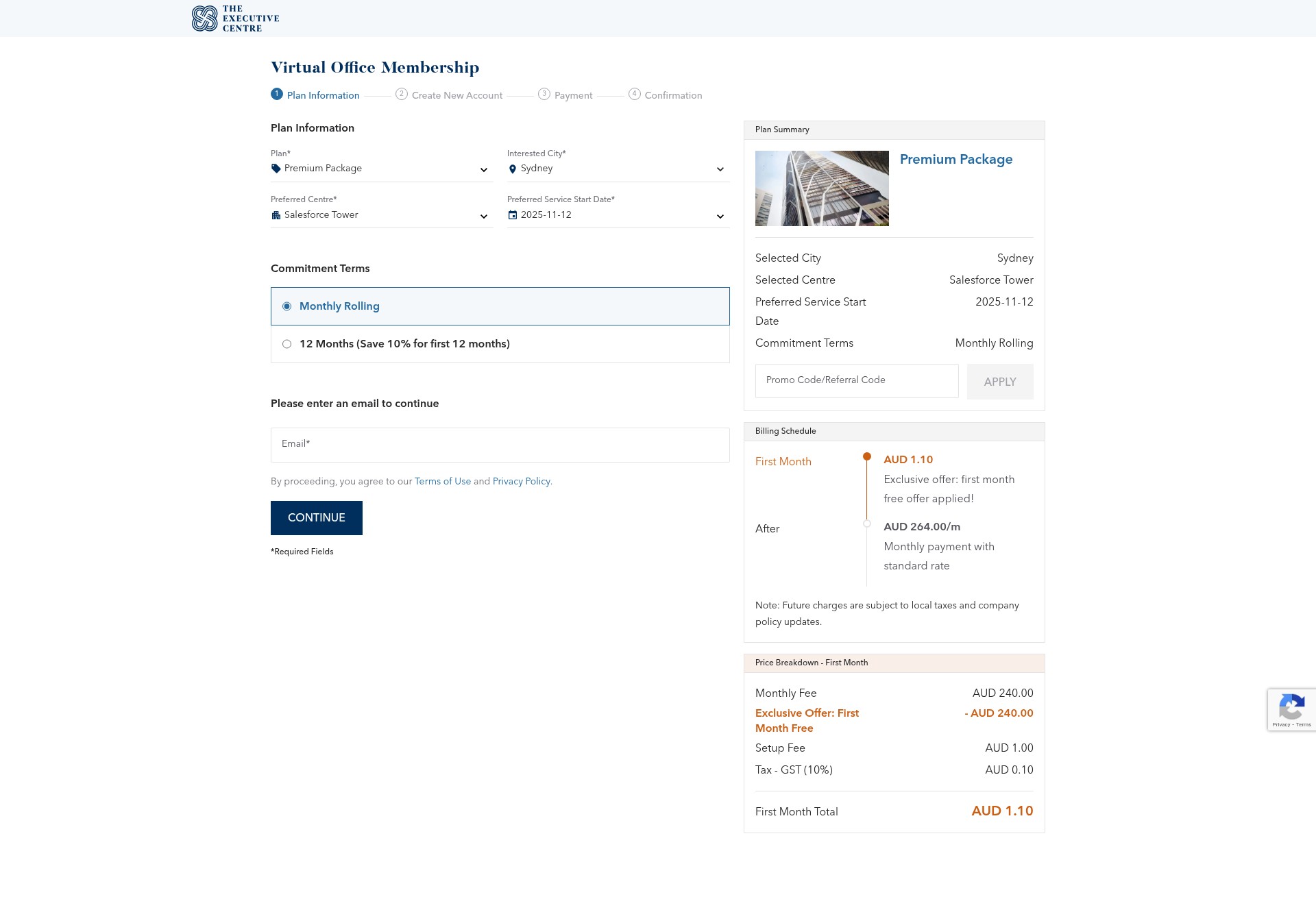The width and height of the screenshot is (1316, 923).
Task: Click step 1 circle icon
Action: click(x=277, y=94)
